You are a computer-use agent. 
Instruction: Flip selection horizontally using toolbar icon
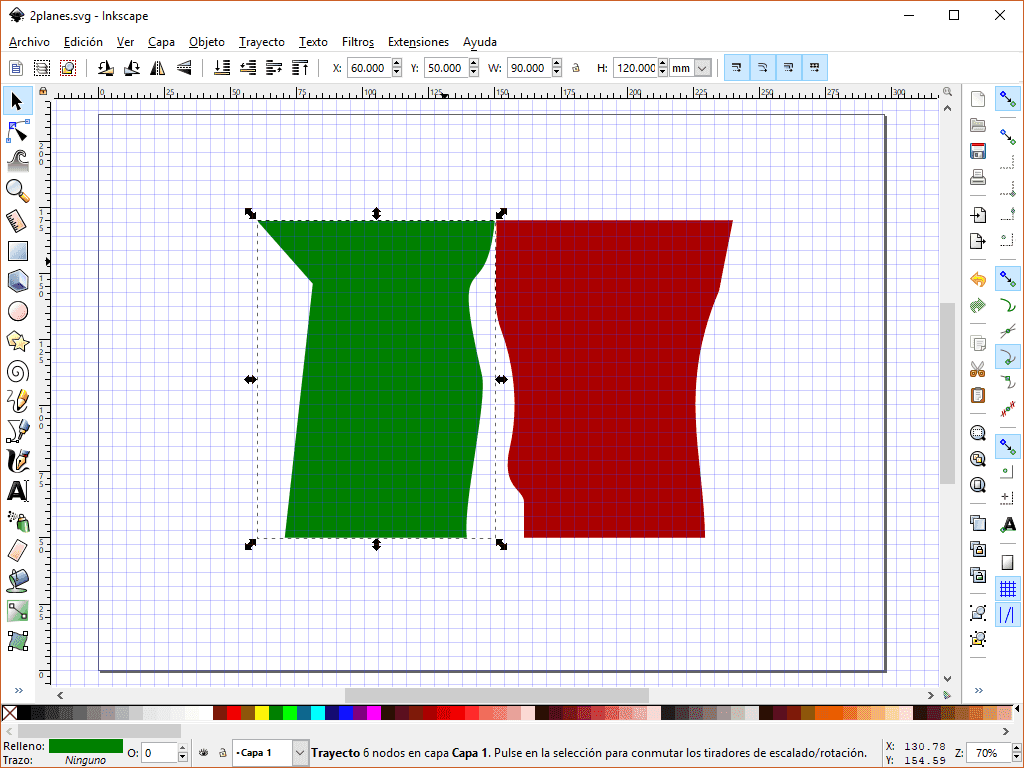(158, 68)
